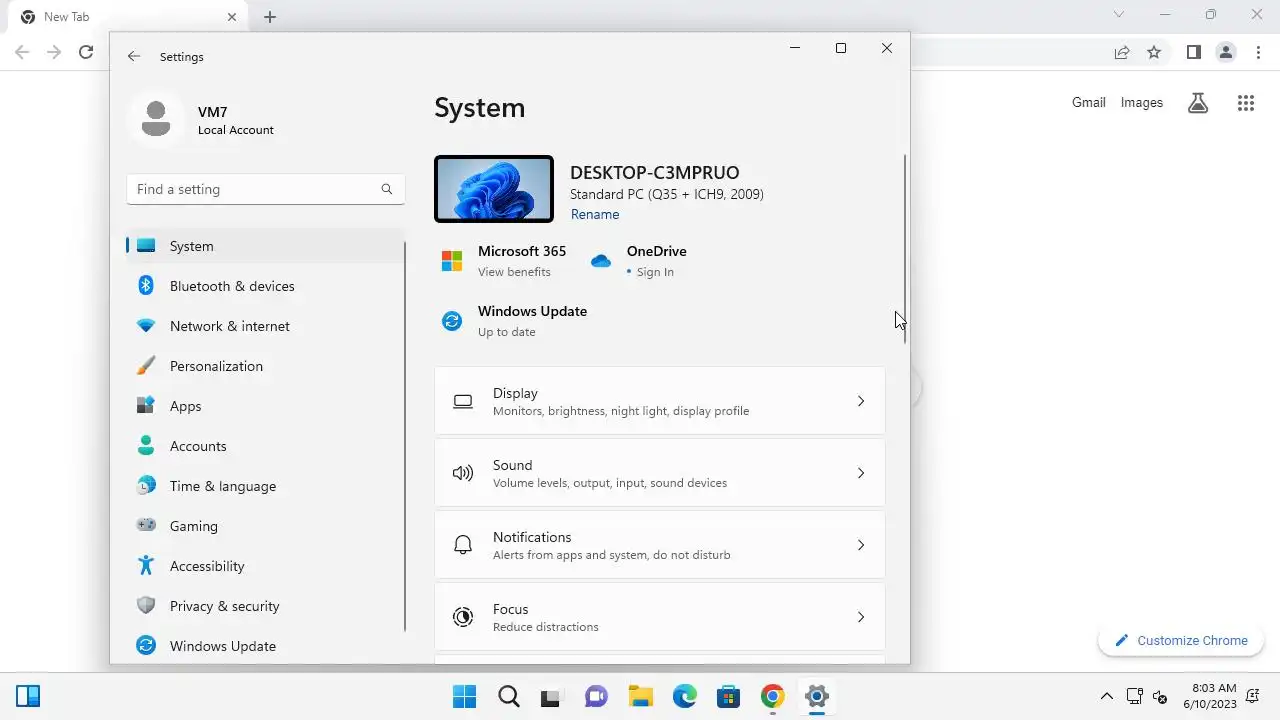
Task: Open the Windows Update tile showing Up to date
Action: pos(515,321)
